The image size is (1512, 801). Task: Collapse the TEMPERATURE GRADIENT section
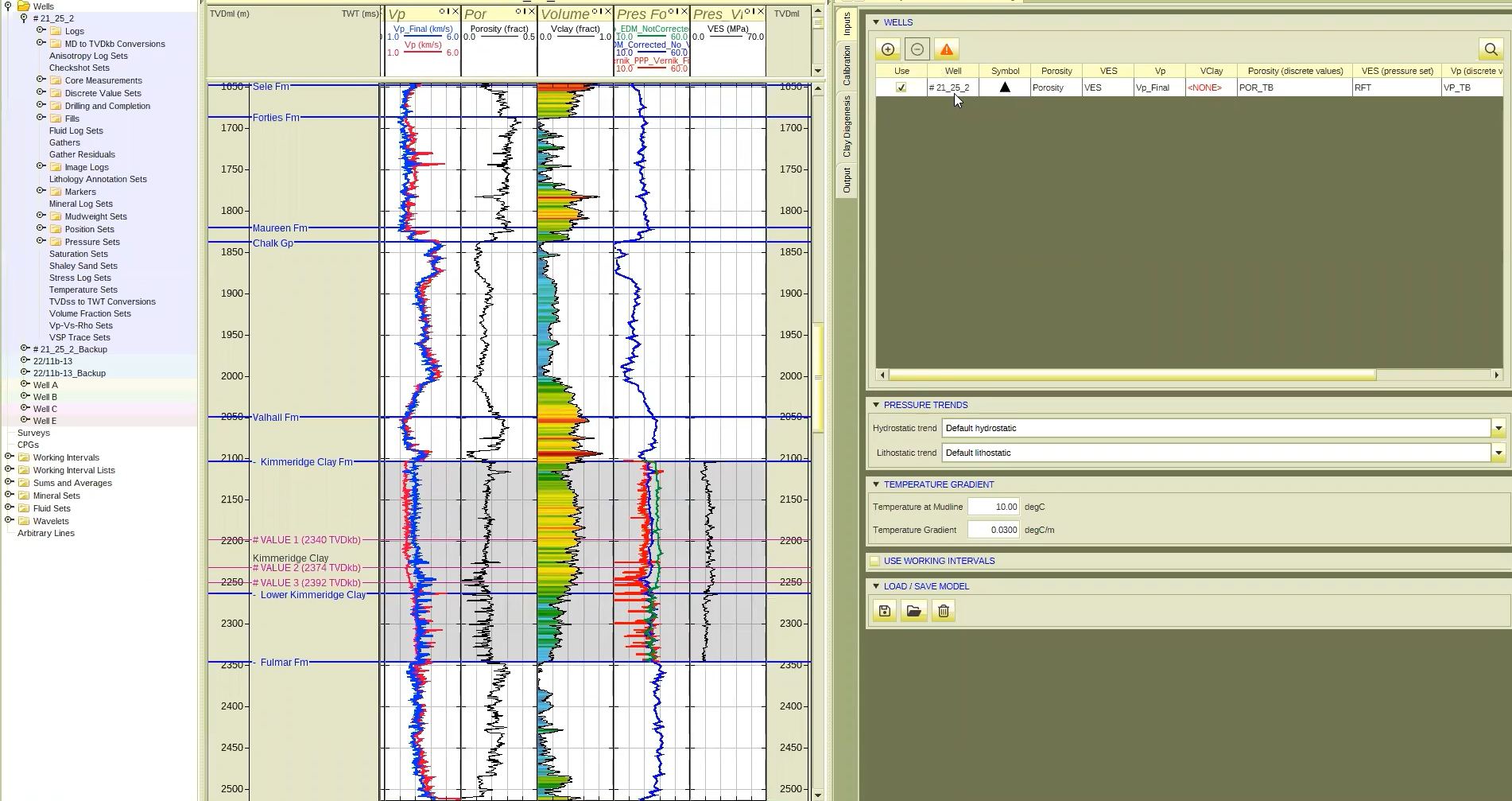coord(876,484)
